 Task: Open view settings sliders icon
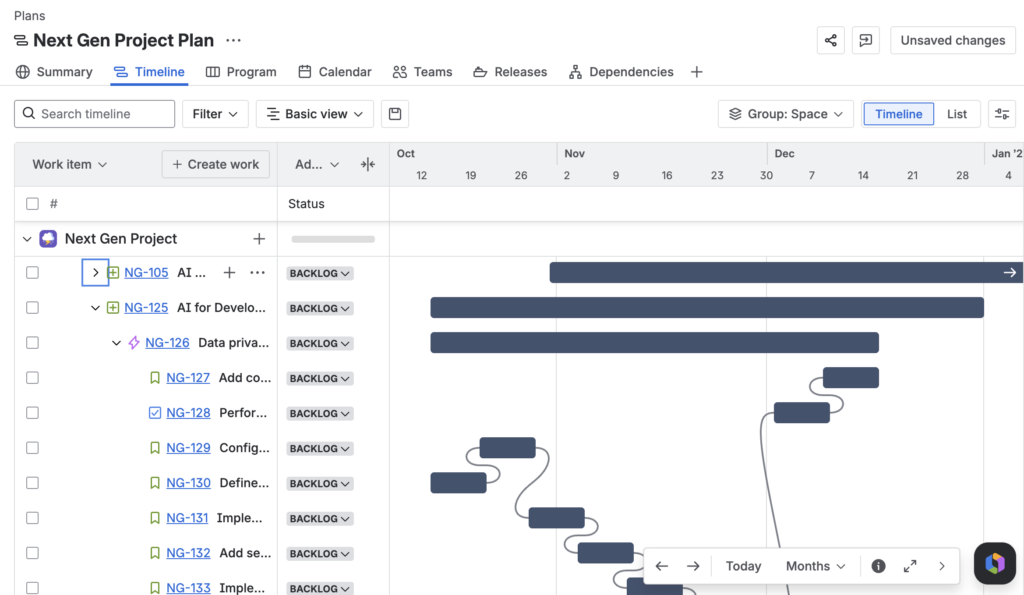1002,114
